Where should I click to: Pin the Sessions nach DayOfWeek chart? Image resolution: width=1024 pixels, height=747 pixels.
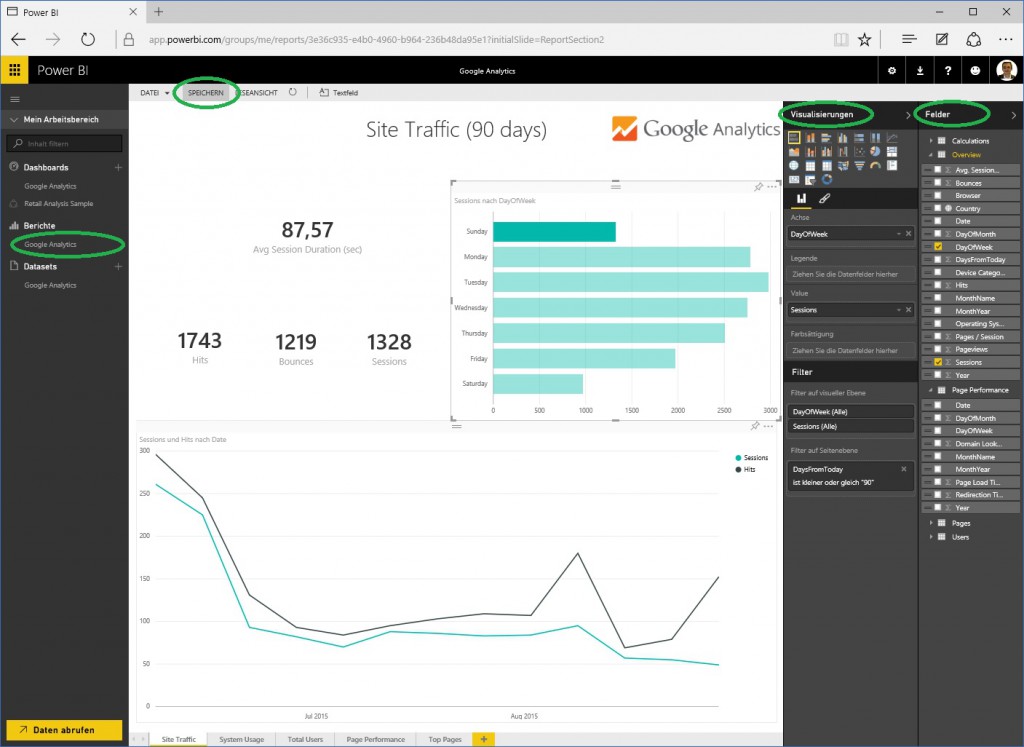pos(758,187)
